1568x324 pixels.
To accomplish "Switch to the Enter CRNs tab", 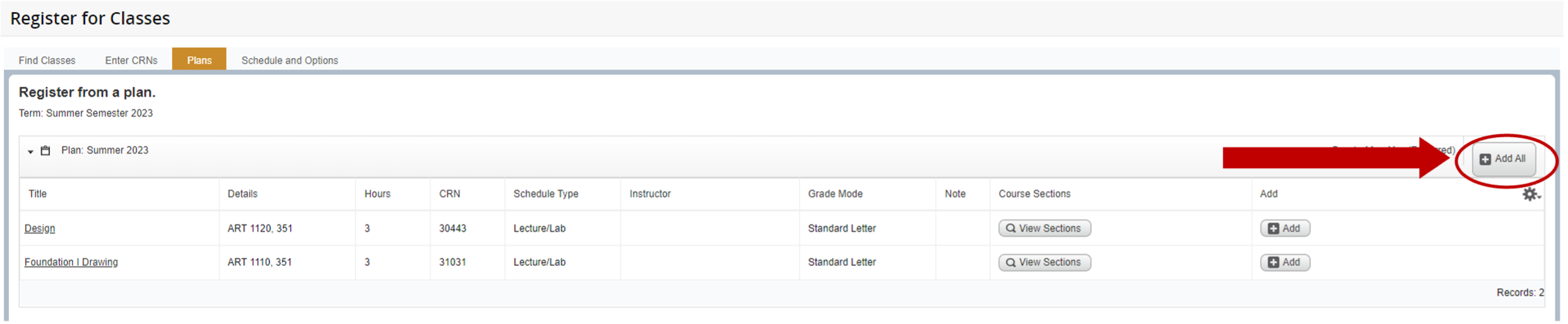I will [131, 61].
